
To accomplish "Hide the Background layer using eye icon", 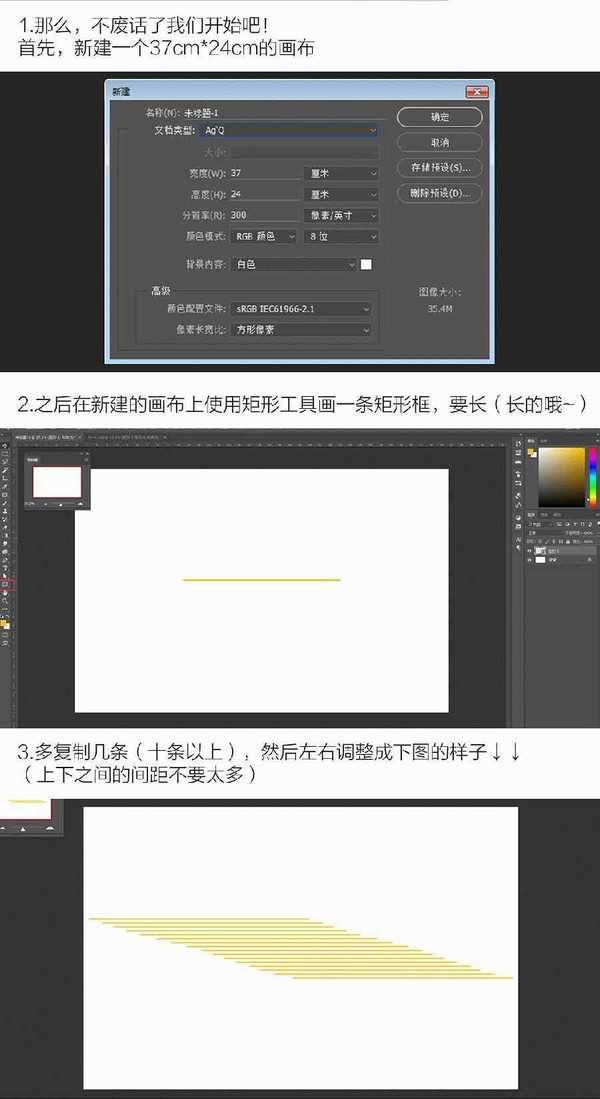I will pos(530,561).
